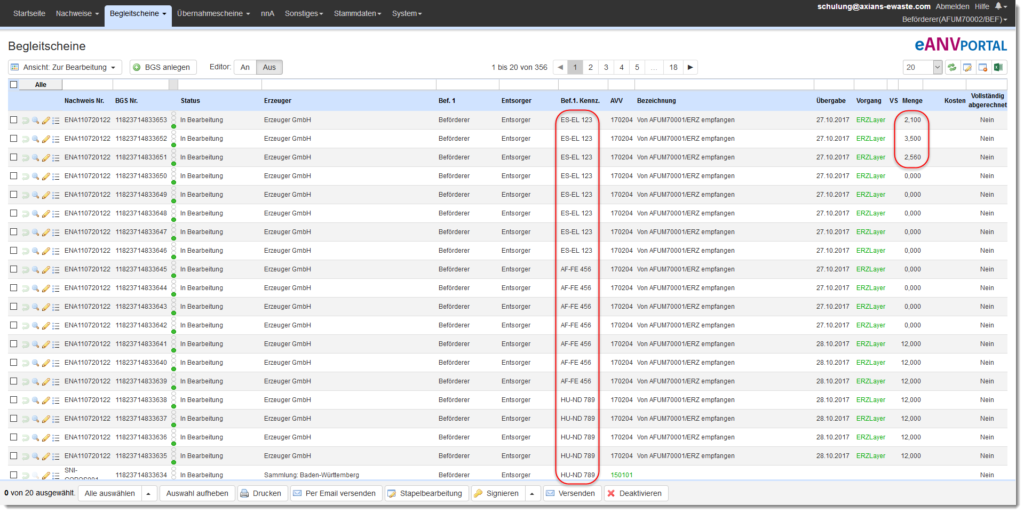Click pencil icon for BGS 11823714833646
1024x513 pixels.
(46, 251)
